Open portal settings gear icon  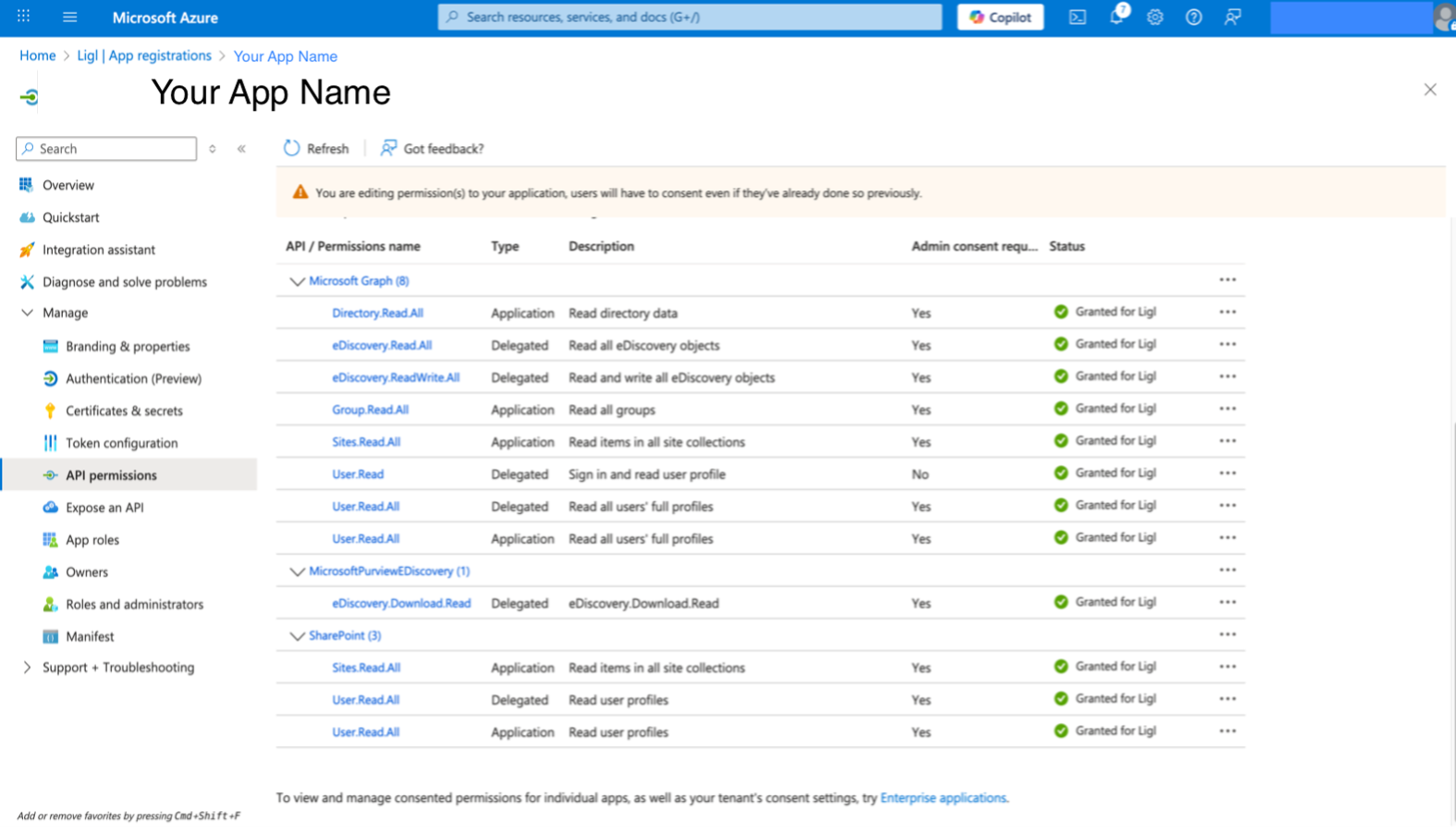click(1156, 17)
